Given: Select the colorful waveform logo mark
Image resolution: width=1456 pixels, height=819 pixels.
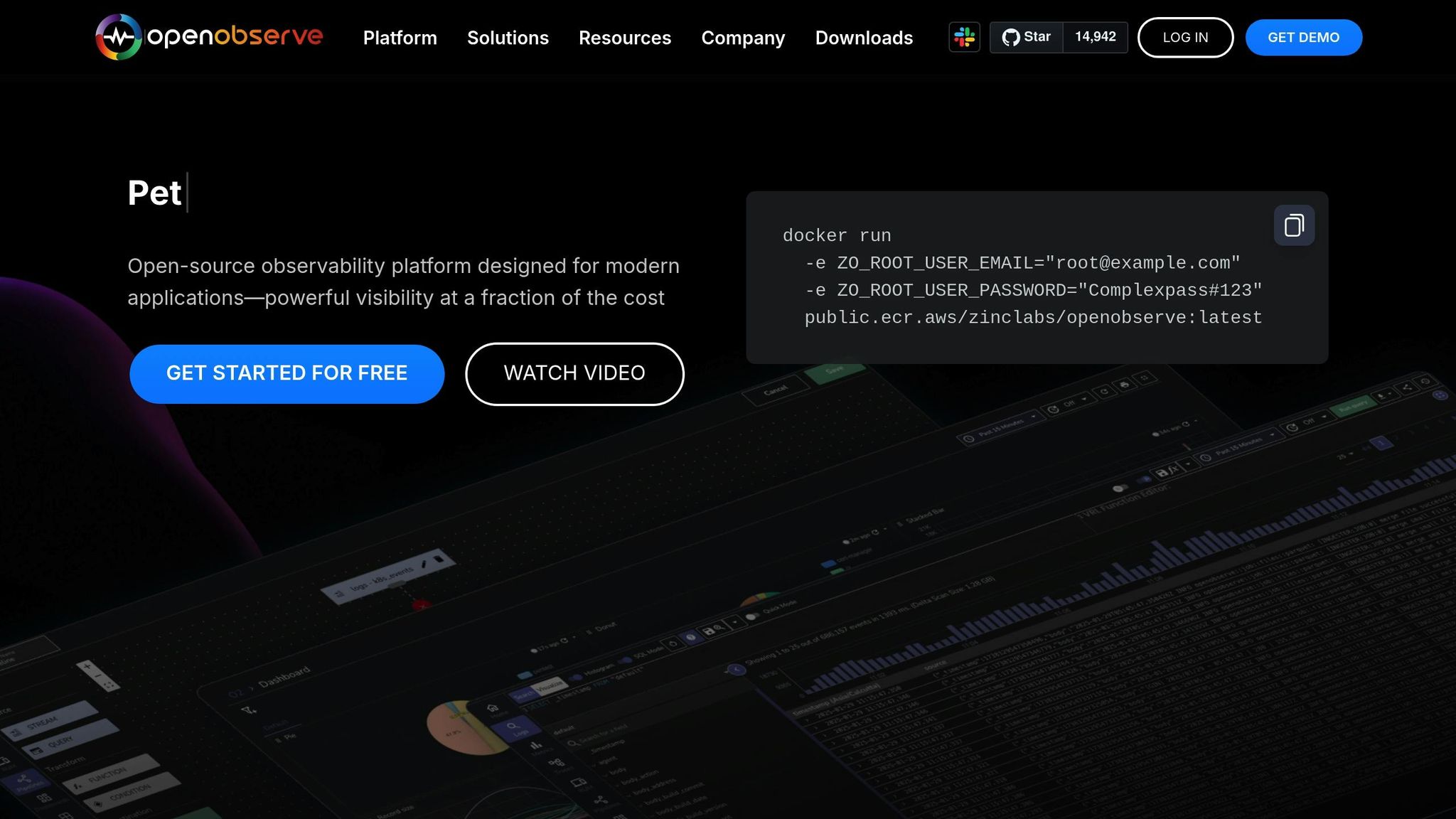Looking at the screenshot, I should pyautogui.click(x=119, y=37).
